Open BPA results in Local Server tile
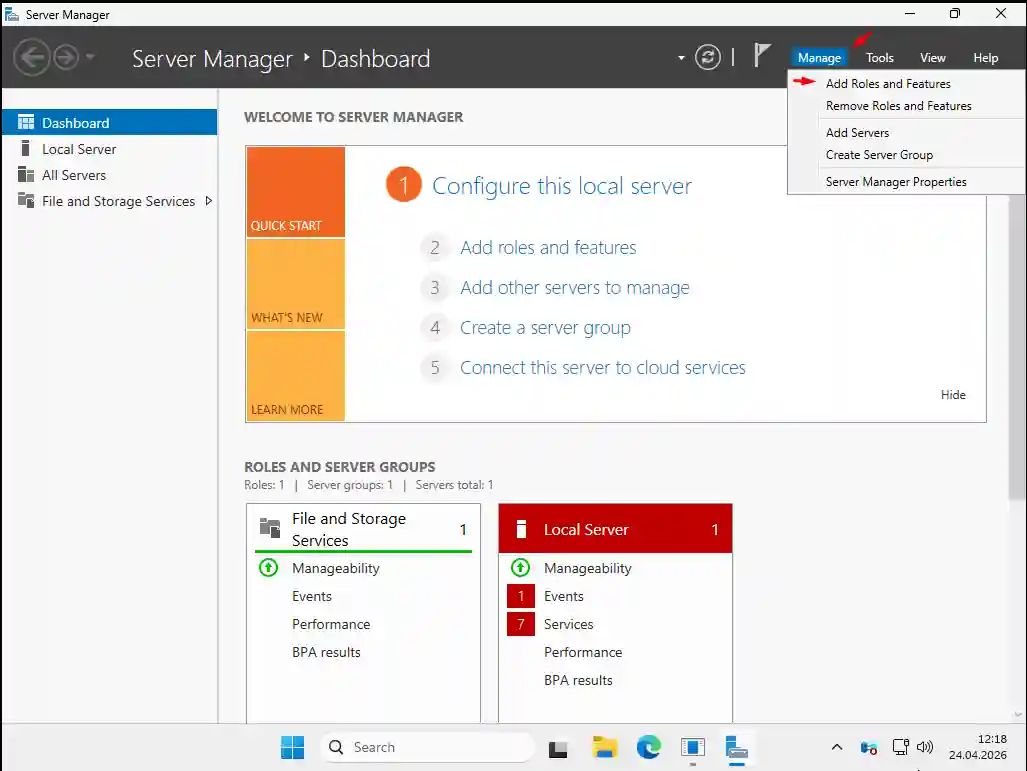1027x771 pixels. pyautogui.click(x=578, y=681)
